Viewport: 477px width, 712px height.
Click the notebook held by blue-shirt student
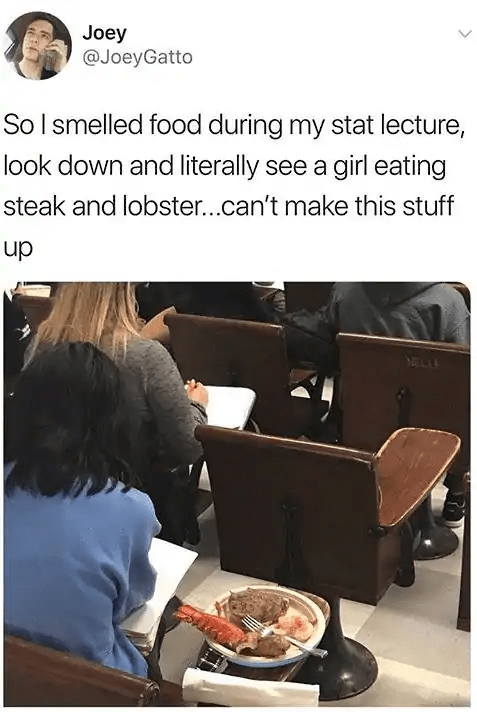(x=159, y=590)
